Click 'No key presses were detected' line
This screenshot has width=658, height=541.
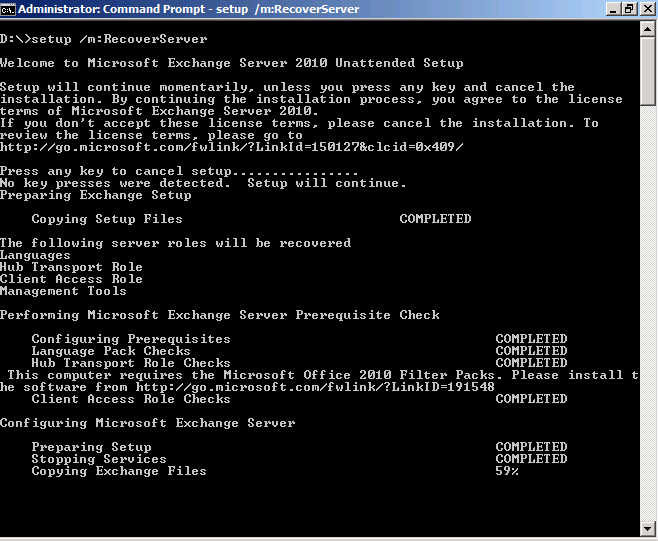pos(203,183)
